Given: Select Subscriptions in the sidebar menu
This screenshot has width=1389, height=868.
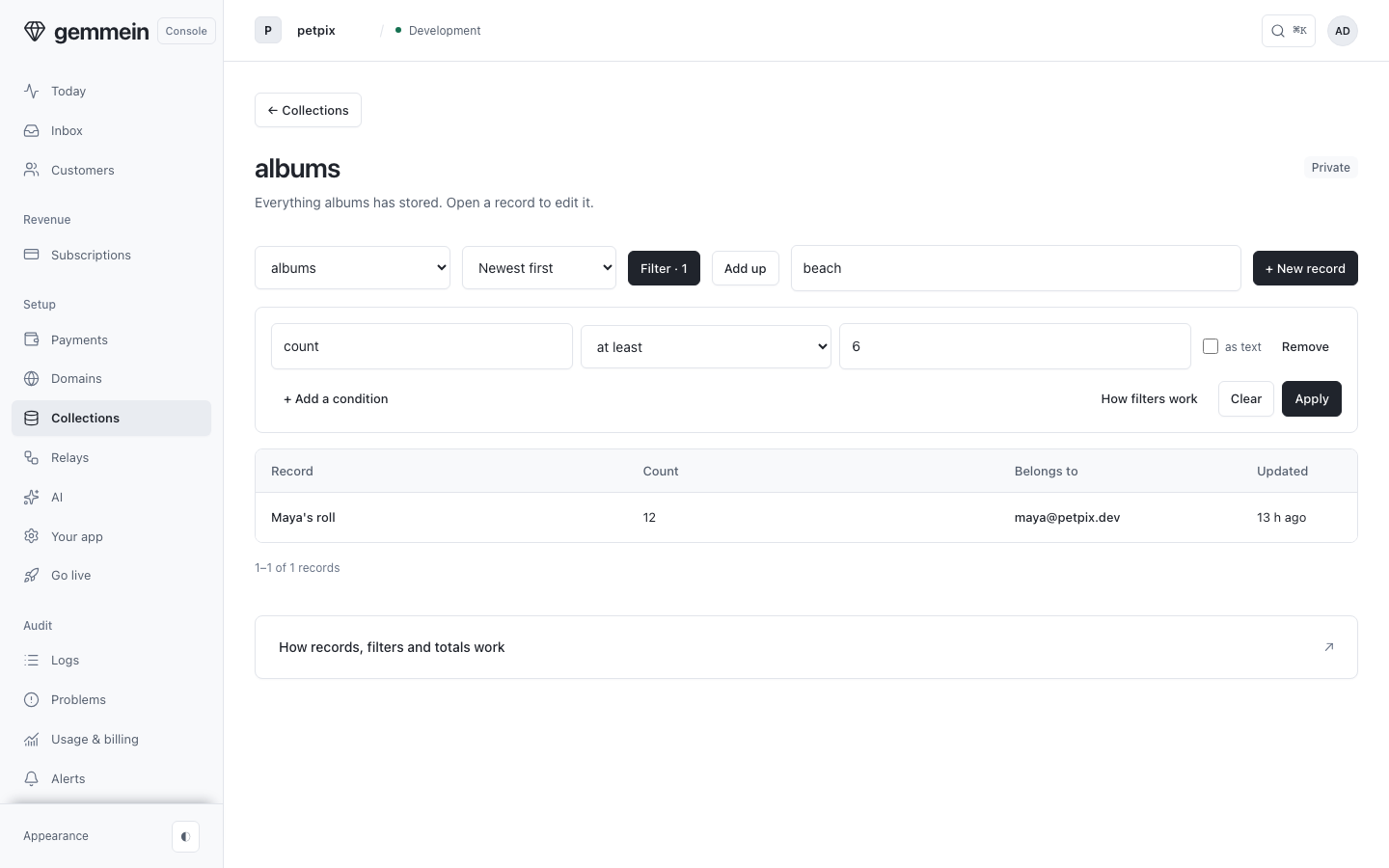Looking at the screenshot, I should click(x=111, y=255).
